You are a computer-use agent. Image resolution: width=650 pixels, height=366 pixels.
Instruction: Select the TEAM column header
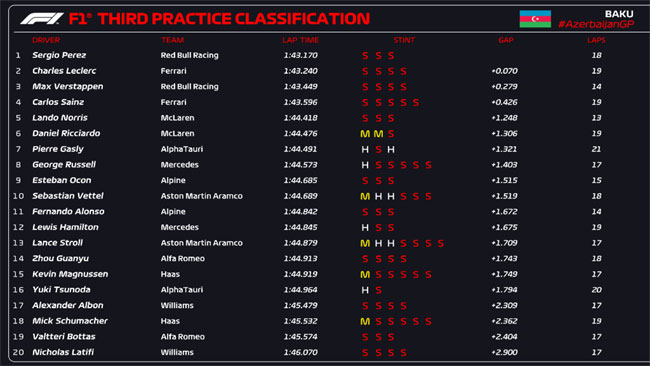coord(172,40)
